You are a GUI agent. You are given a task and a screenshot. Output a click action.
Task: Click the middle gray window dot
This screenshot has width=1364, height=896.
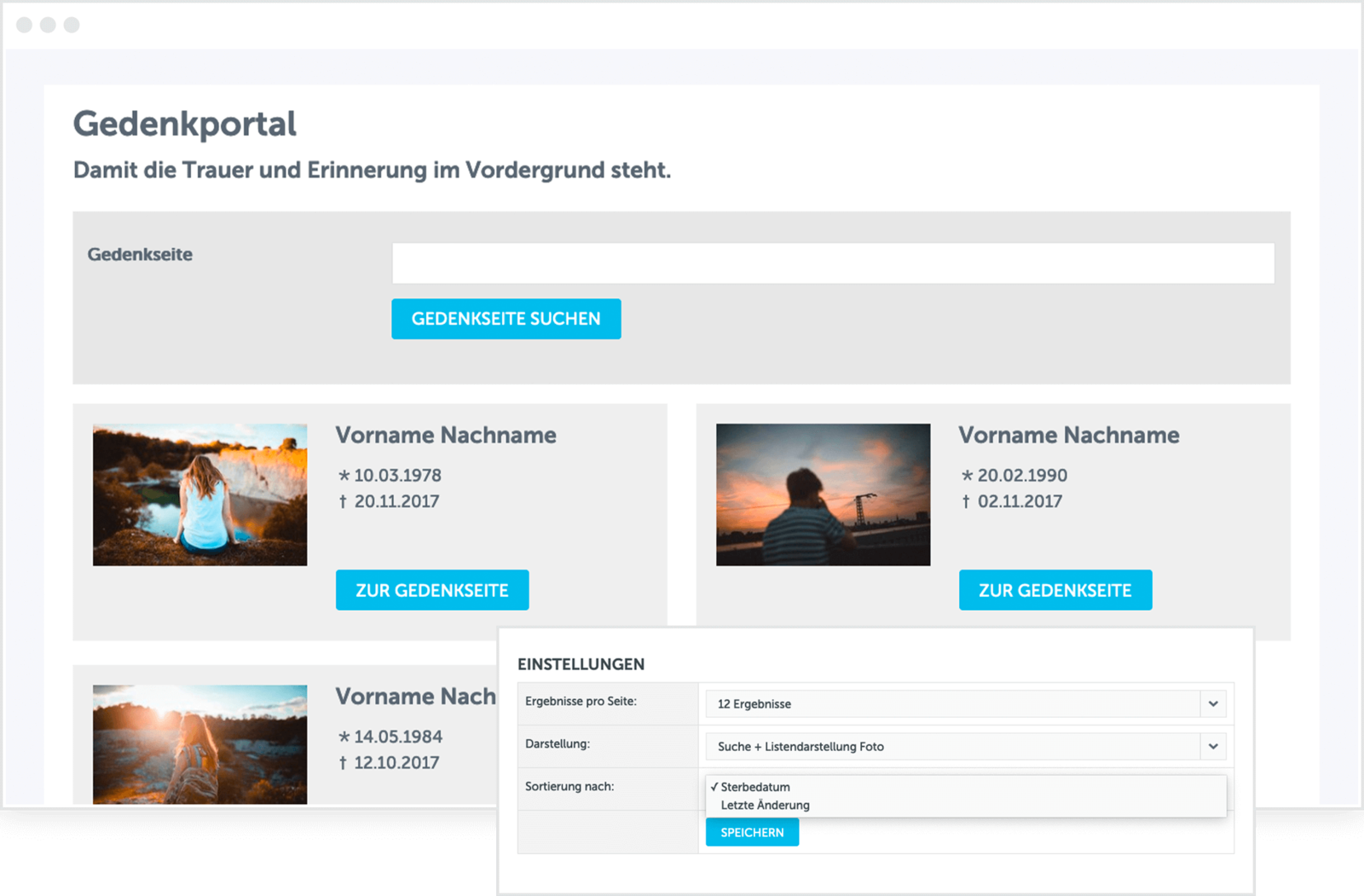pos(48,25)
